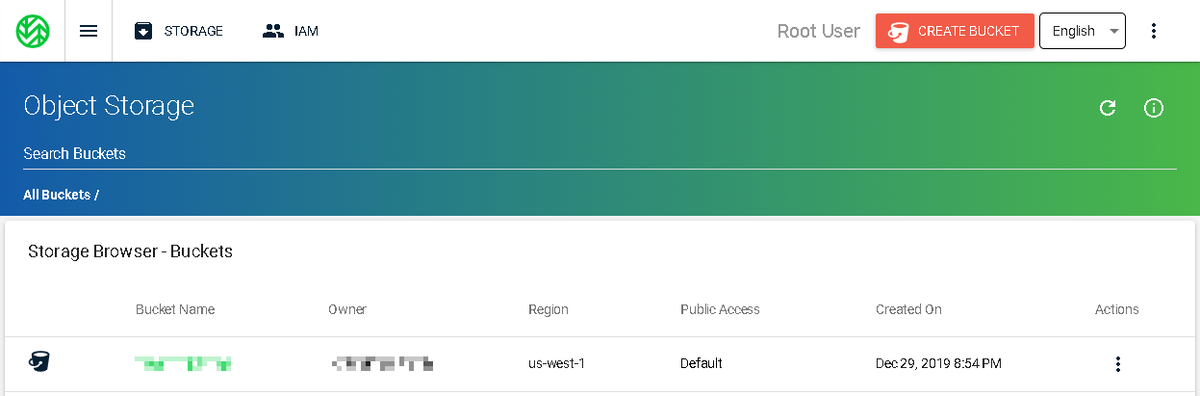Sort by Bucket Name column header

click(175, 309)
